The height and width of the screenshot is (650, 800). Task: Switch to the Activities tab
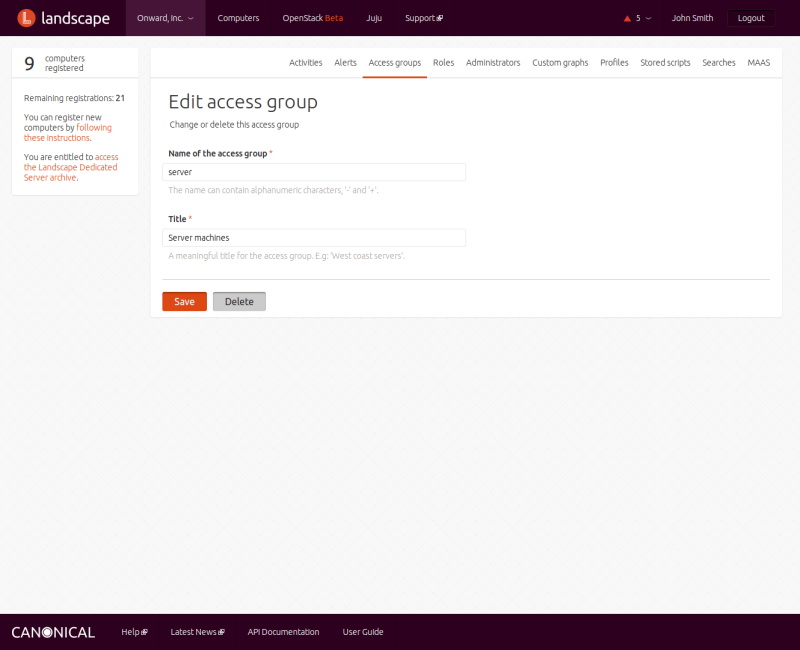coord(305,62)
